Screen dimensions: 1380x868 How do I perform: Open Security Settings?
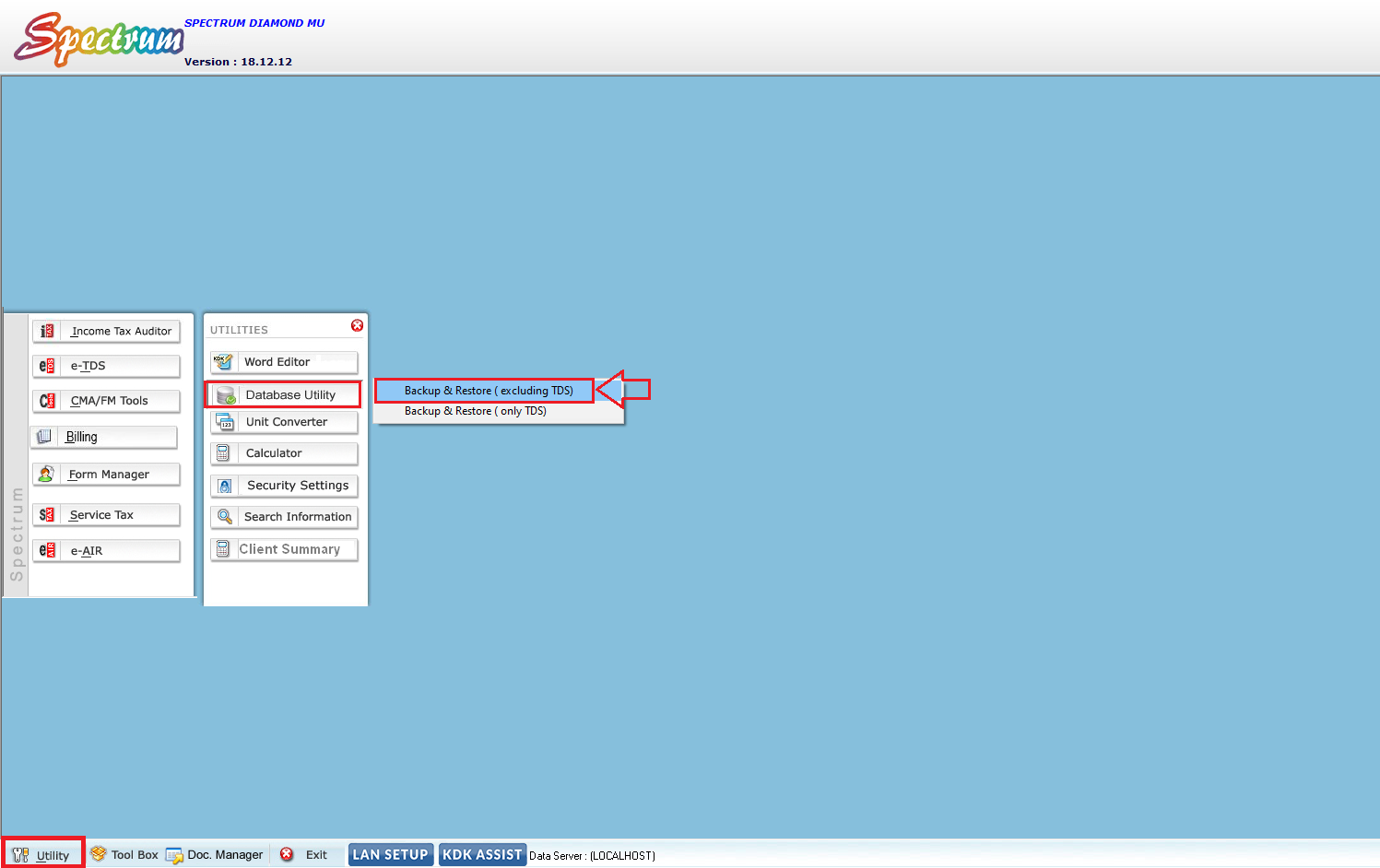click(284, 486)
